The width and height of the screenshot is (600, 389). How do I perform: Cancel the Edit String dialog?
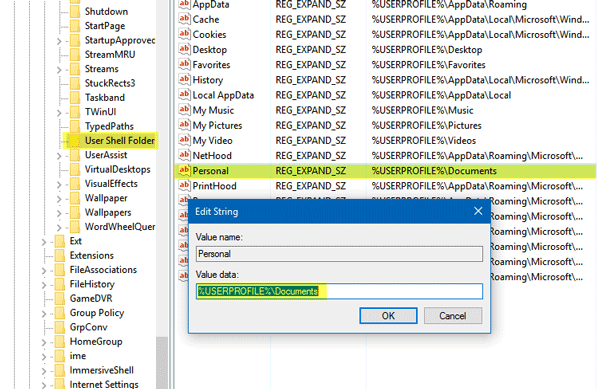[x=453, y=316]
